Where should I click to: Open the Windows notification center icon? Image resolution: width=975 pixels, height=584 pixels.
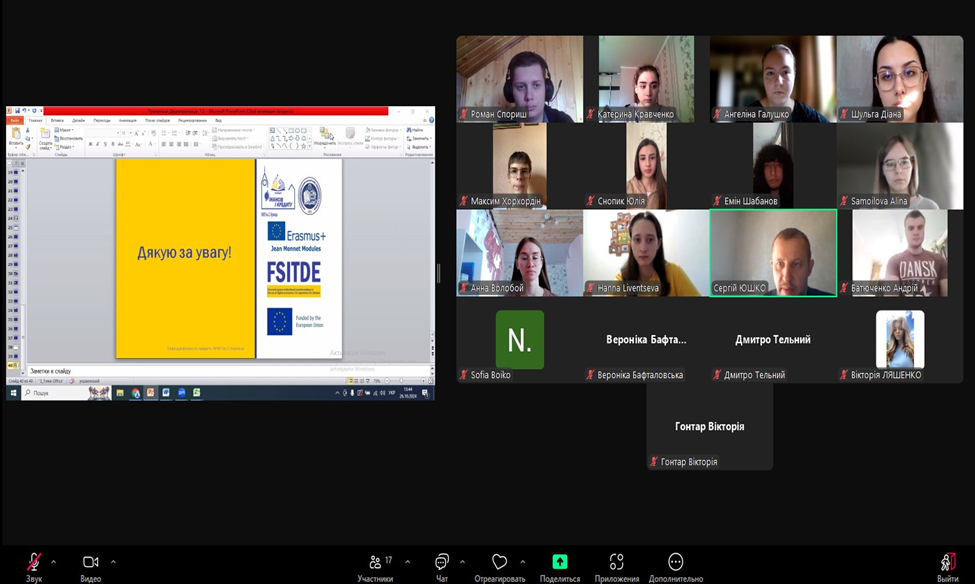(x=426, y=393)
